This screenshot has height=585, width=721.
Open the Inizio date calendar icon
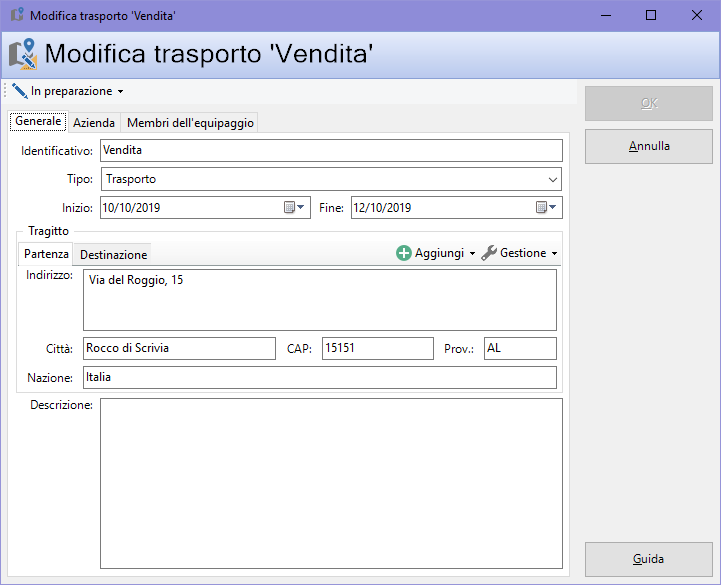coord(289,207)
